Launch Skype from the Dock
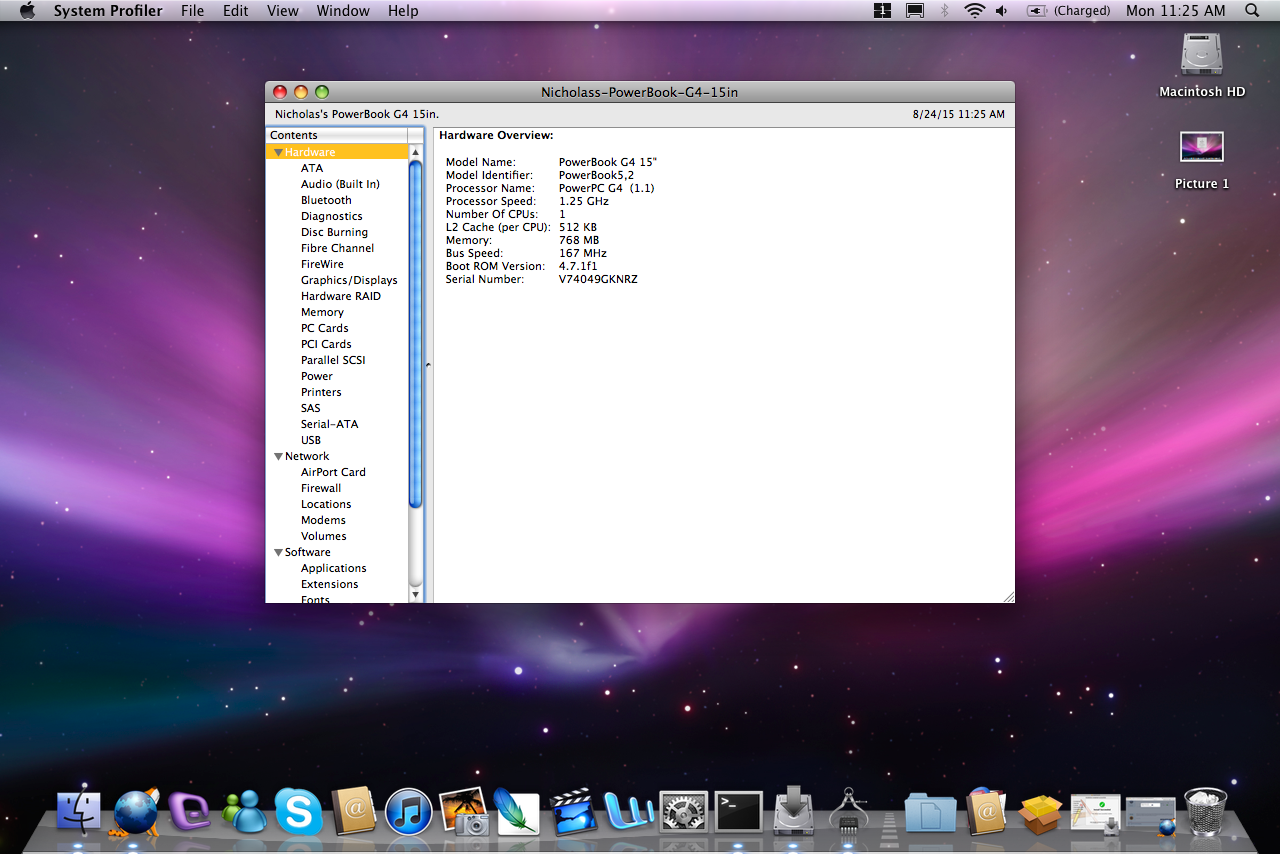Viewport: 1280px width, 854px height. tap(298, 812)
